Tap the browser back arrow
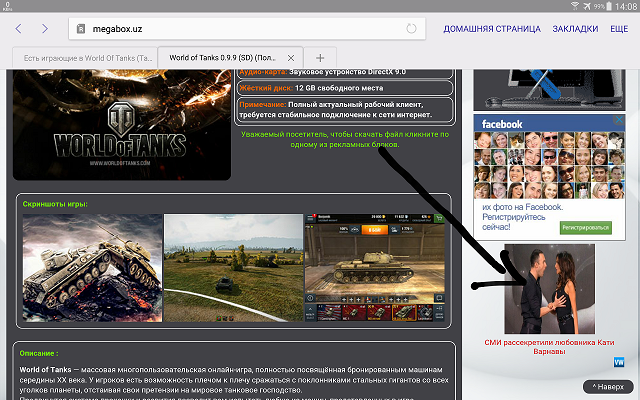This screenshot has height=400, width=640. tap(19, 29)
